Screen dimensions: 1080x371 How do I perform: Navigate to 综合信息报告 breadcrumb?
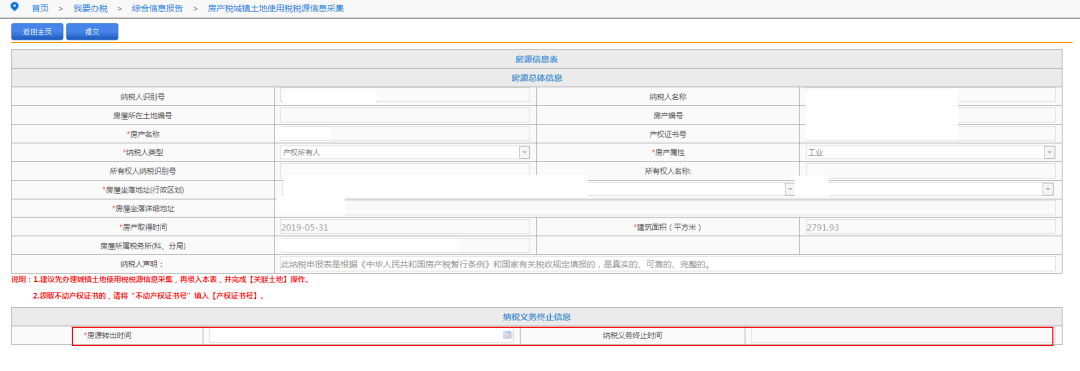pos(157,8)
